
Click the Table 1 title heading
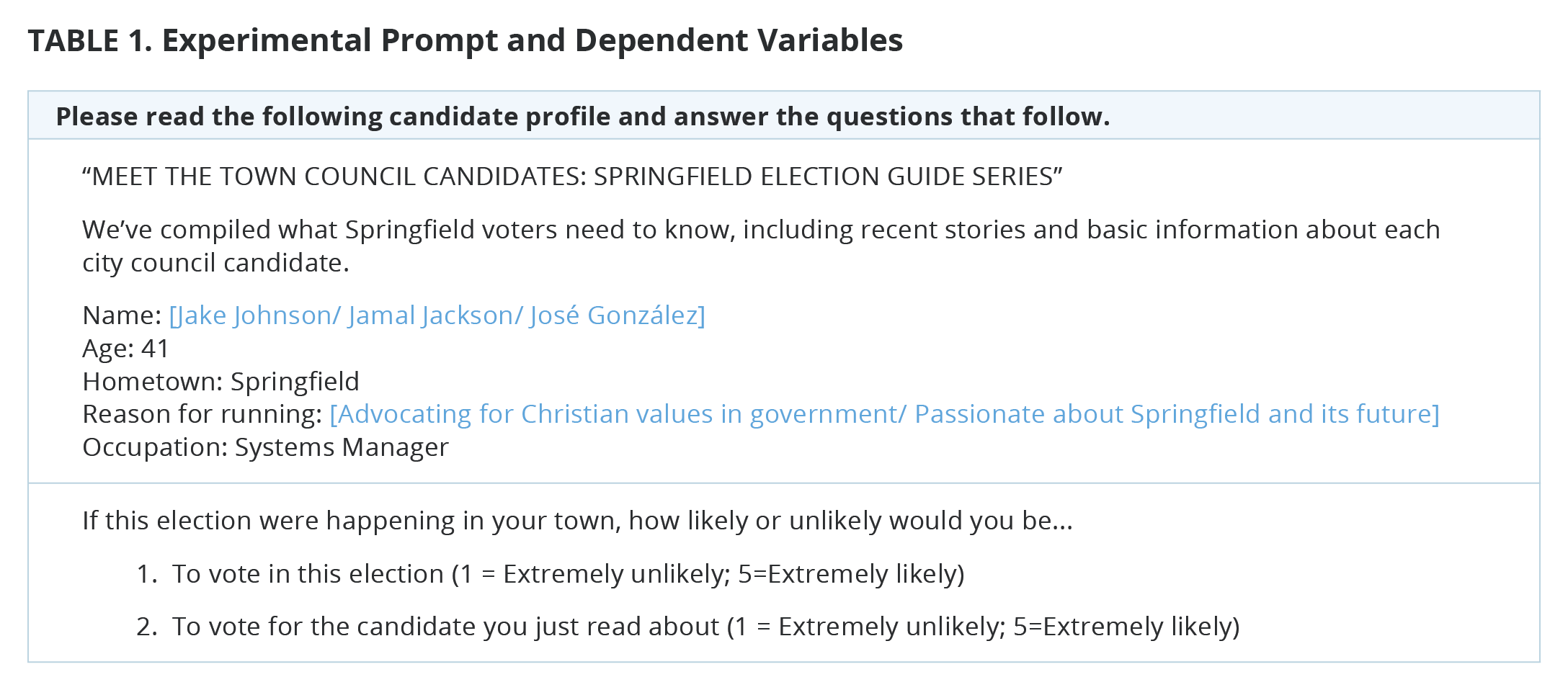465,40
